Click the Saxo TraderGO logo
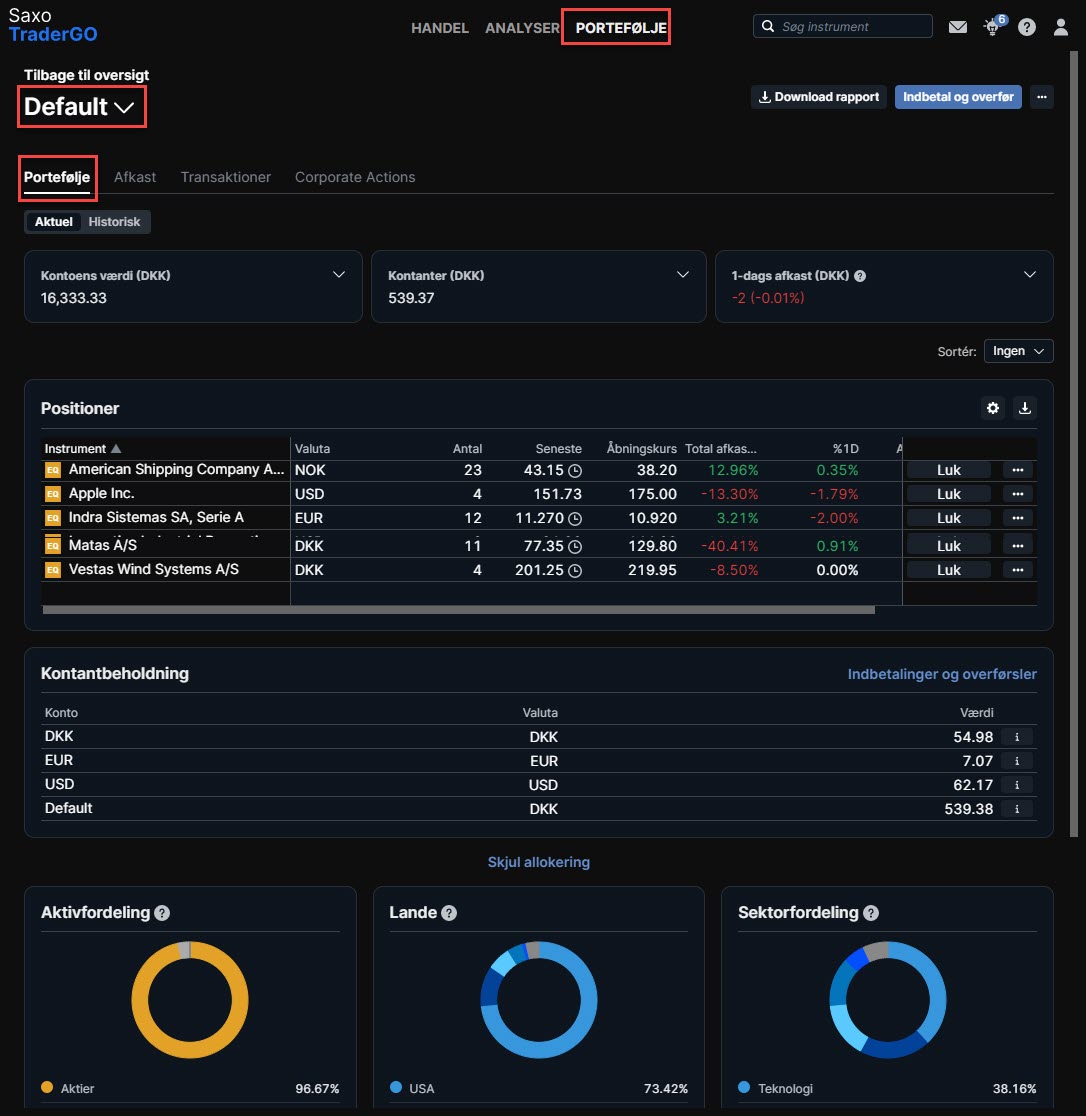Screen dimensions: 1086x1116 [x=53, y=26]
